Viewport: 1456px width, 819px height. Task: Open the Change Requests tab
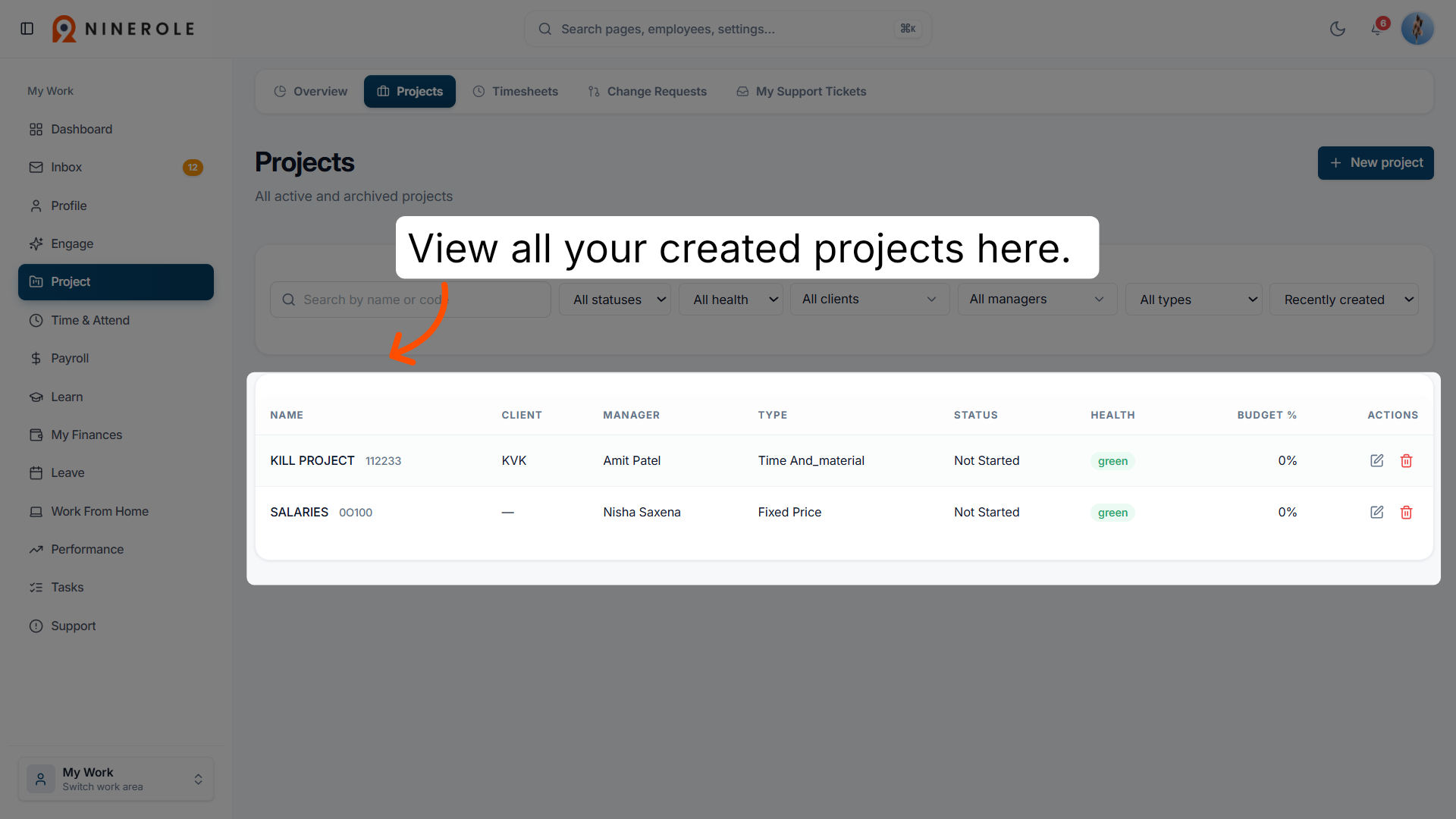point(648,91)
